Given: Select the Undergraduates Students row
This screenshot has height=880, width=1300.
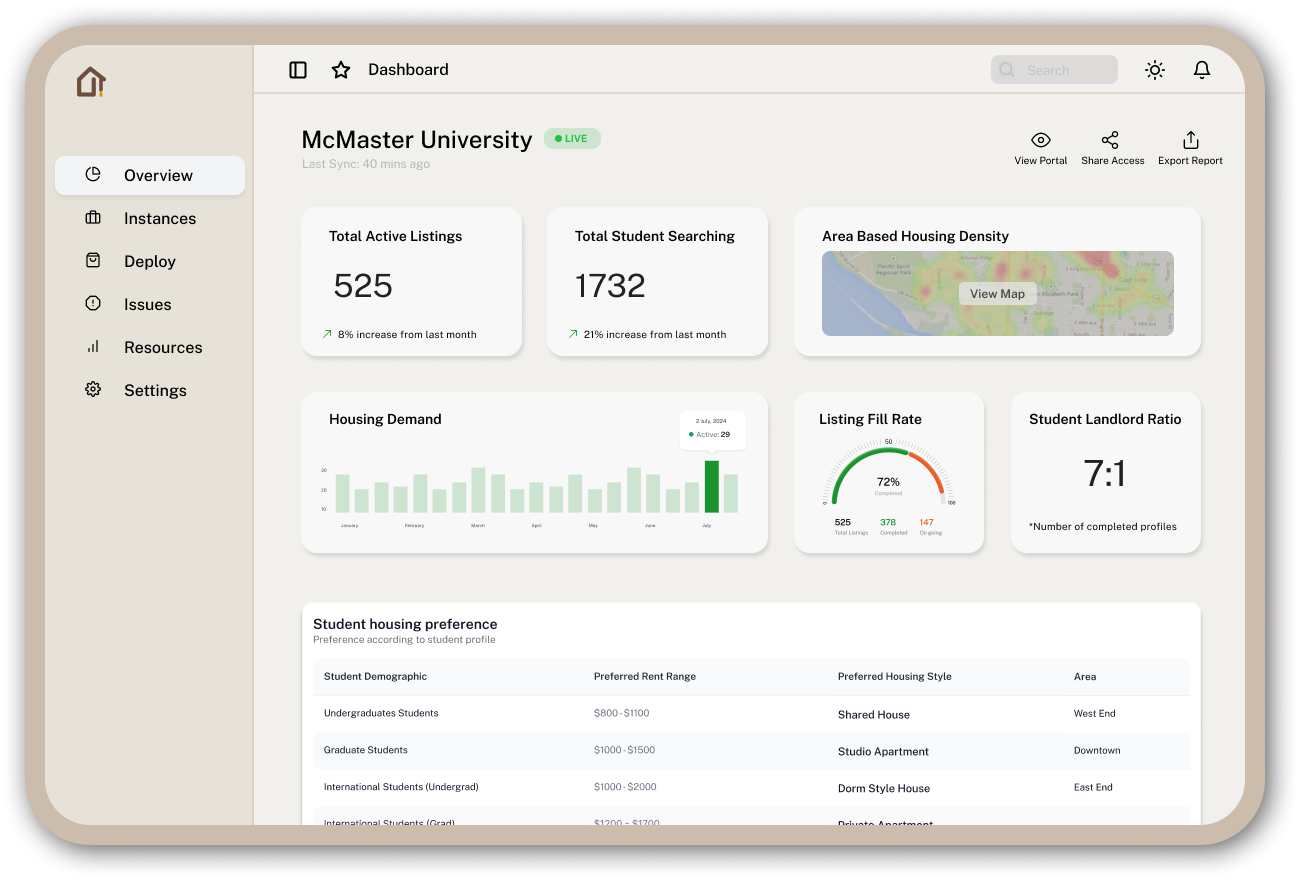Looking at the screenshot, I should point(751,714).
